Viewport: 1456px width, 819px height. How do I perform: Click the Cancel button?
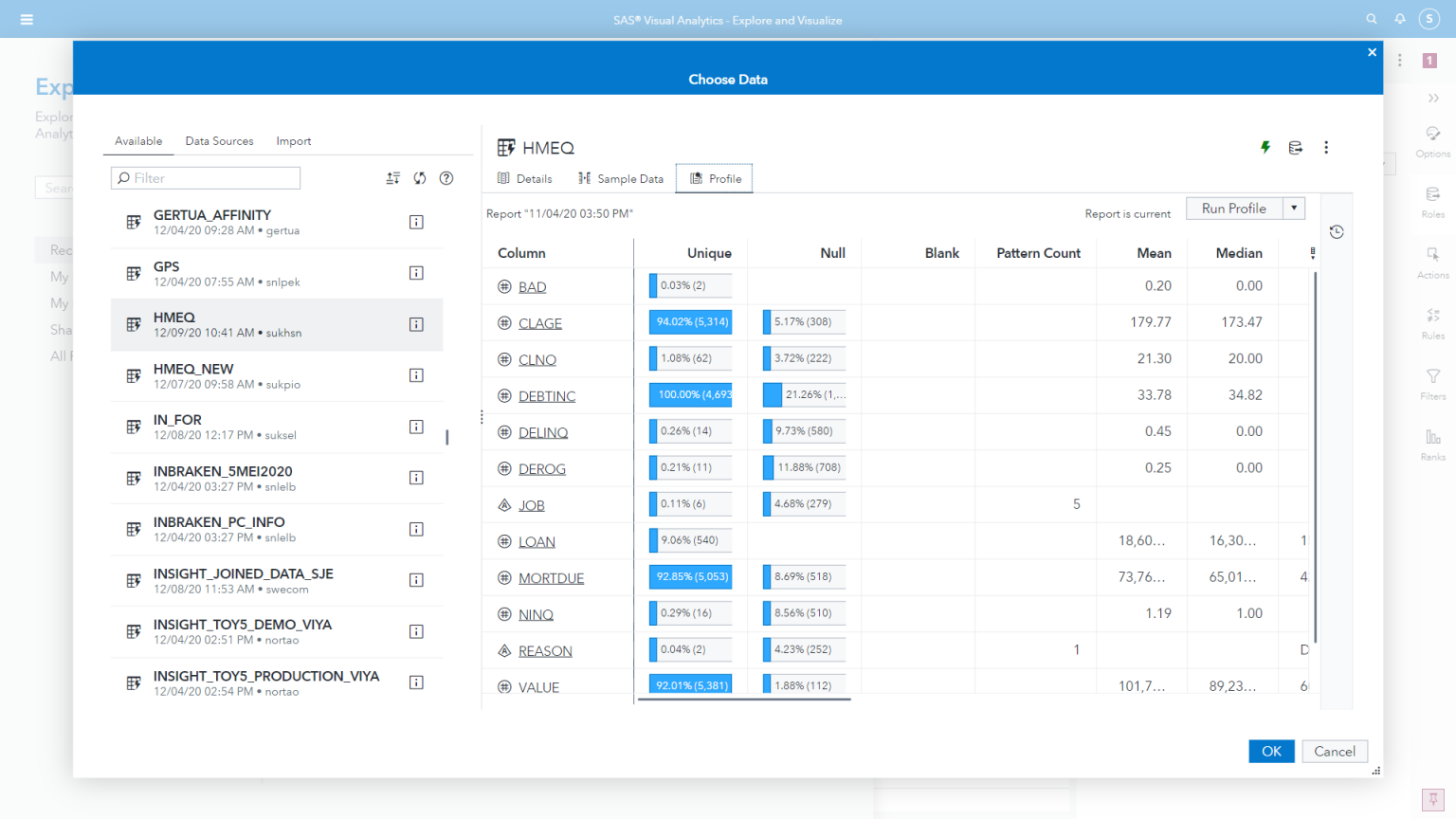point(1334,751)
